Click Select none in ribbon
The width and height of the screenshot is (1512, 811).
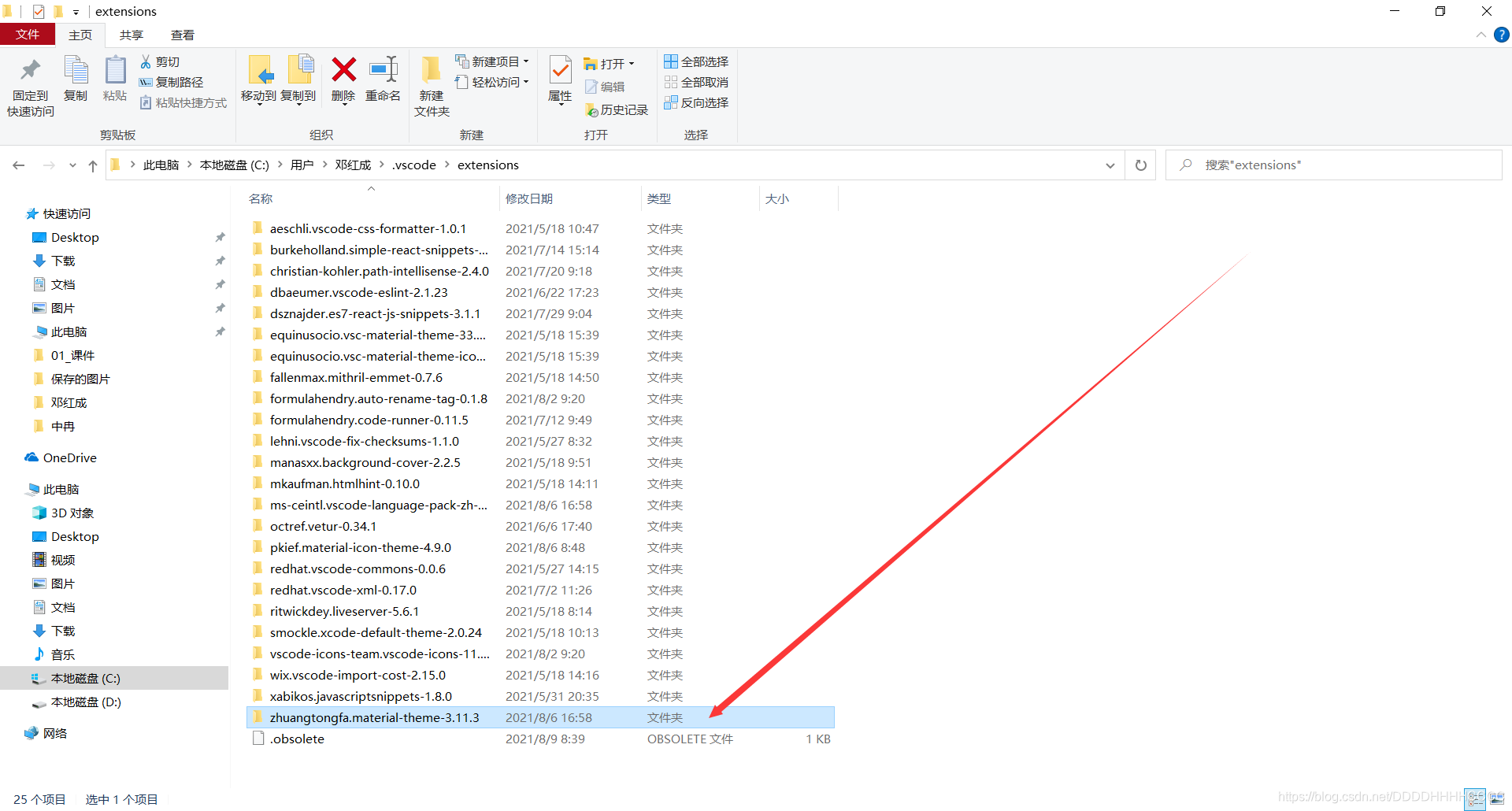coord(696,82)
